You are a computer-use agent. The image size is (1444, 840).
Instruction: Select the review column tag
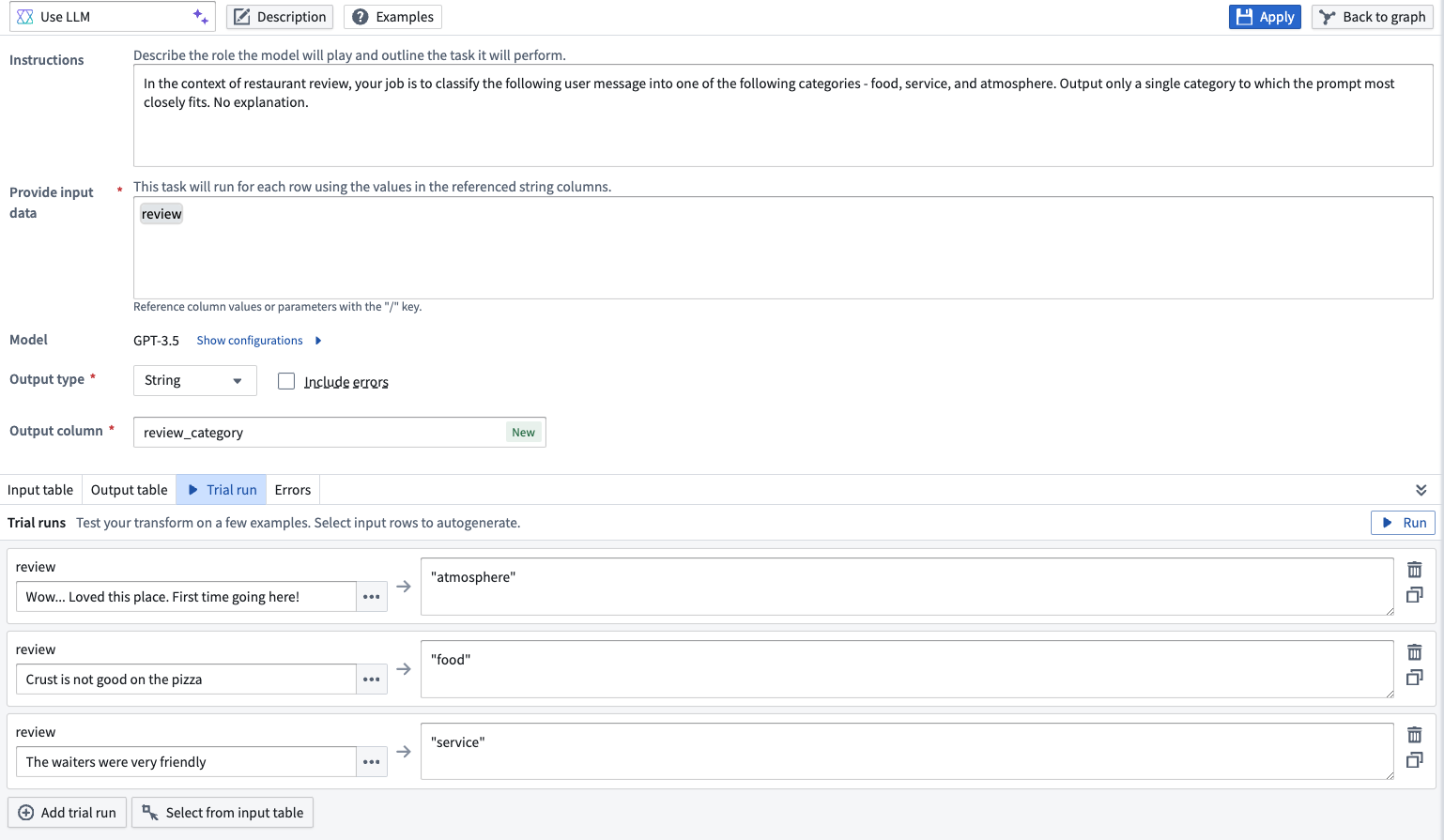(x=161, y=214)
